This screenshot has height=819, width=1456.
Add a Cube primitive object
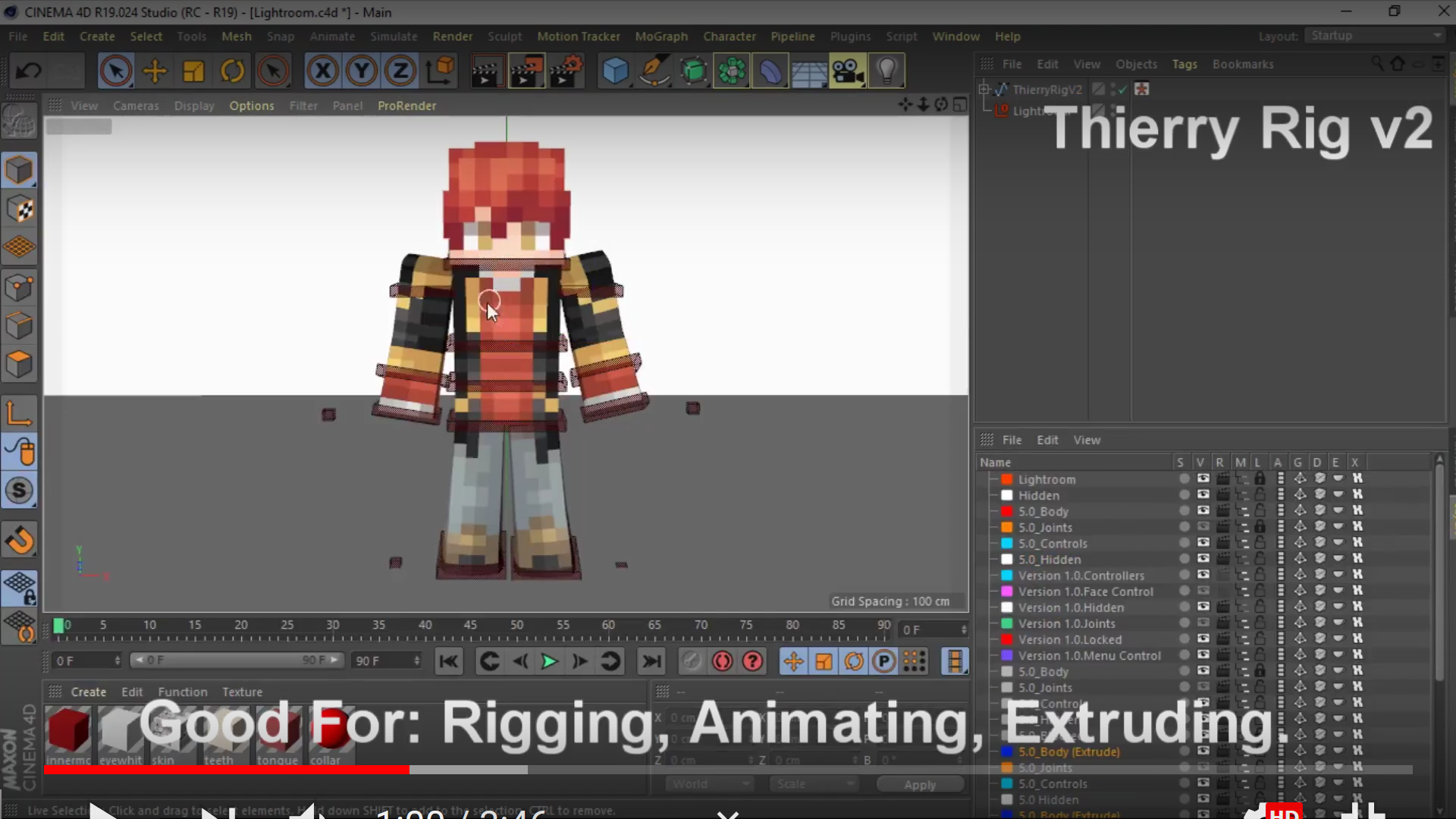coord(615,71)
